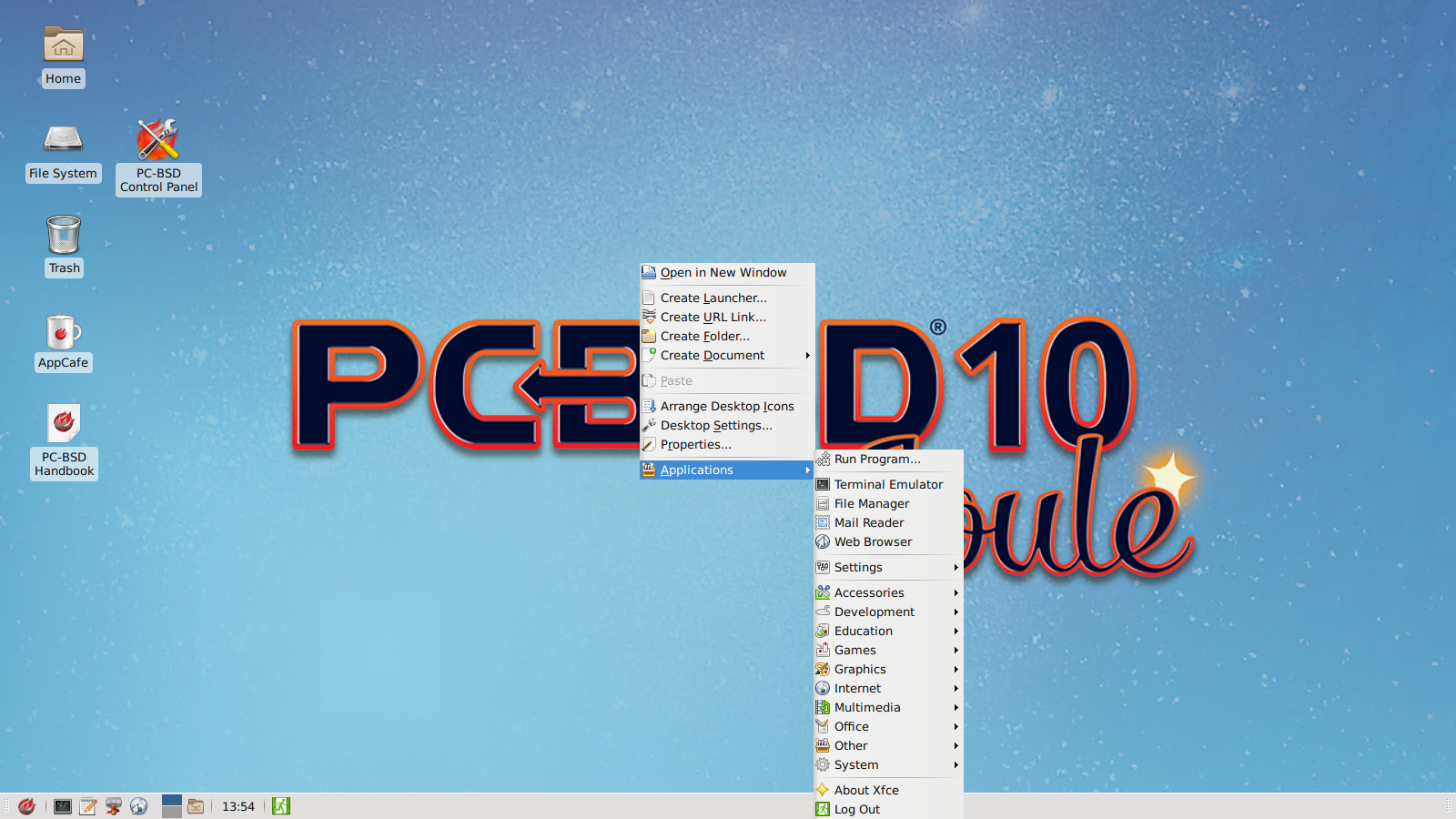Expand the Office category
This screenshot has width=1456, height=819.
[x=888, y=726]
